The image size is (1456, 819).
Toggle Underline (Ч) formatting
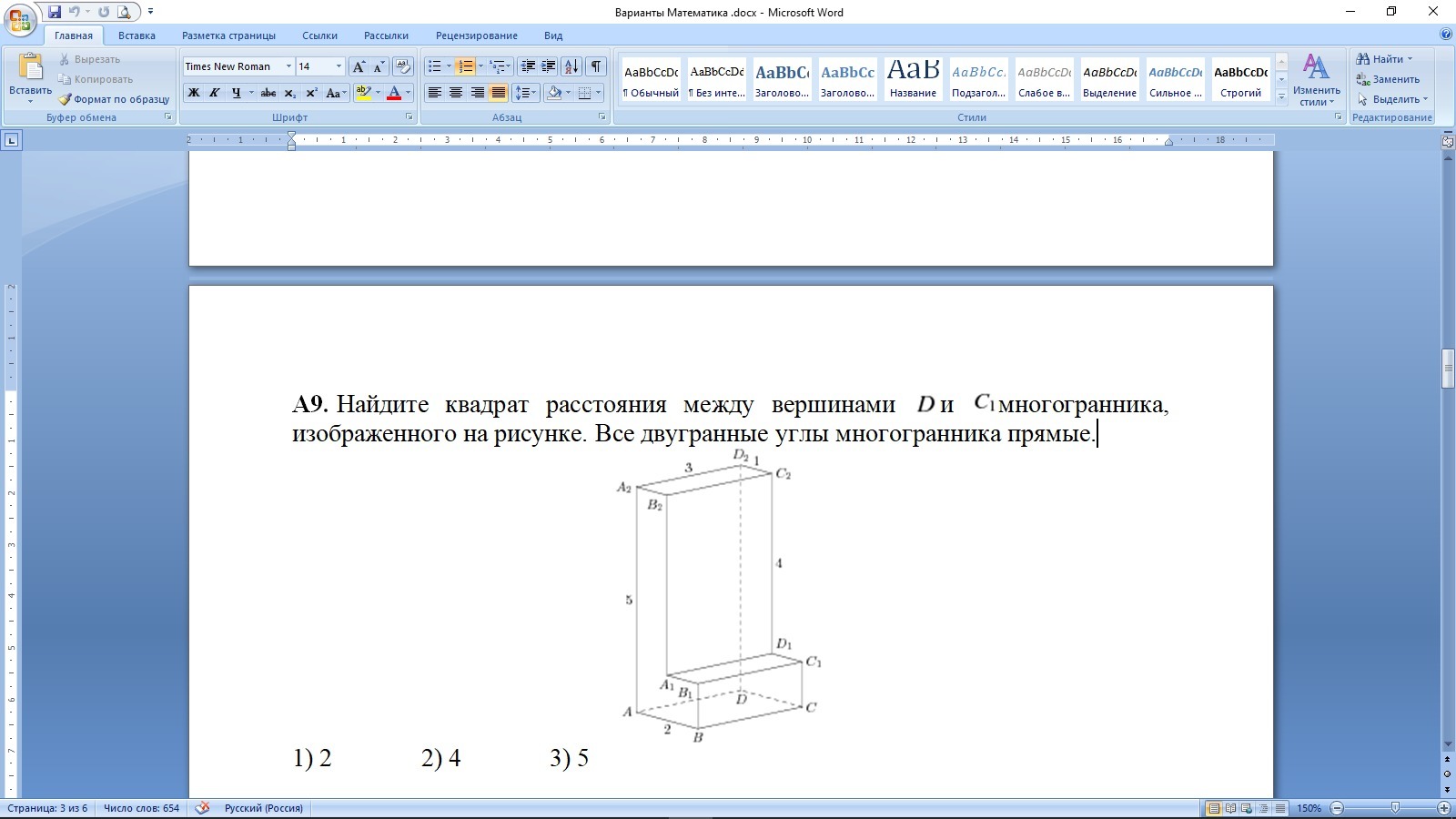237,93
